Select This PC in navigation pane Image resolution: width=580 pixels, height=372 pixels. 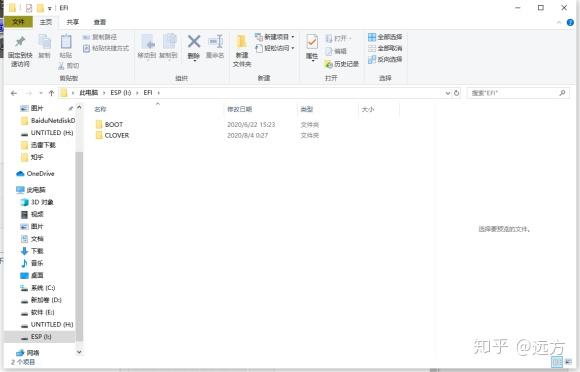[31, 190]
